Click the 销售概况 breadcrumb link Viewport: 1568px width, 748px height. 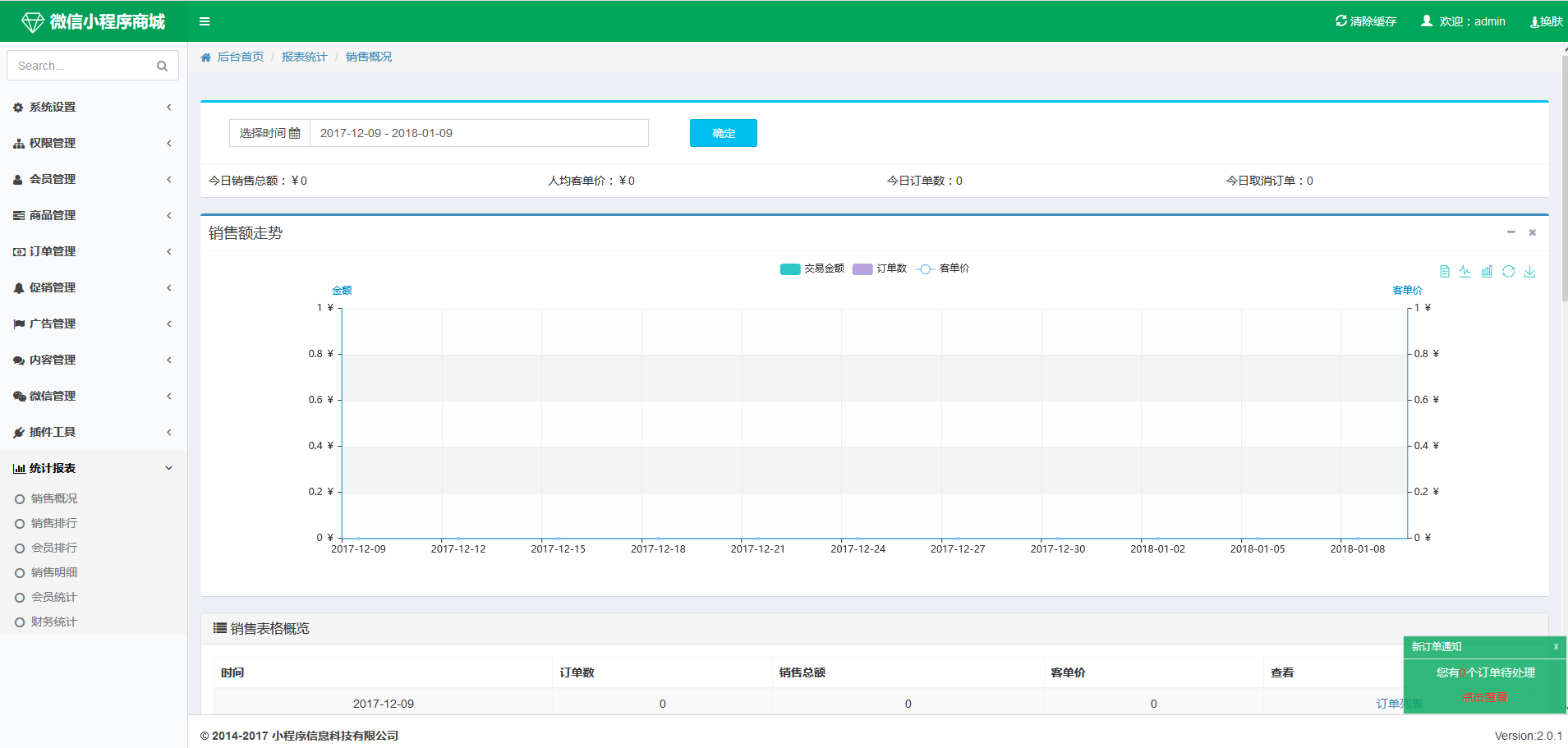coord(369,57)
